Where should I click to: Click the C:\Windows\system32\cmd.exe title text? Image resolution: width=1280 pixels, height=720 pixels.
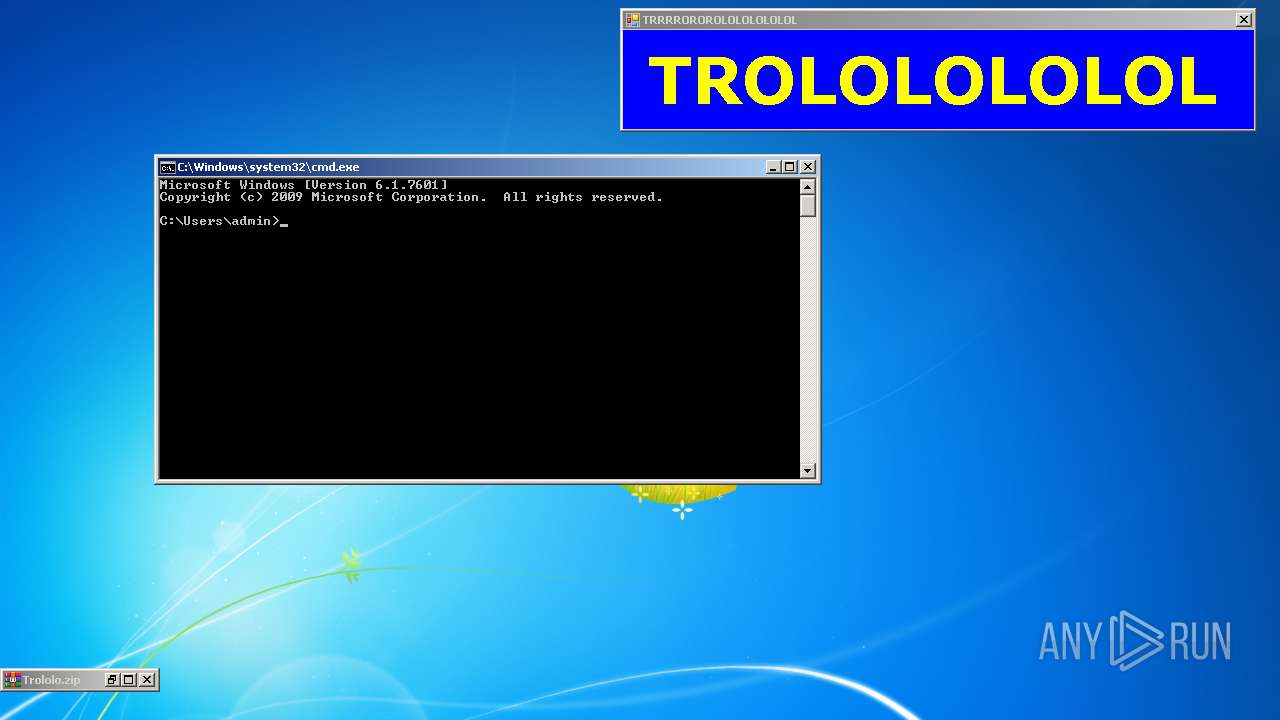click(x=268, y=167)
